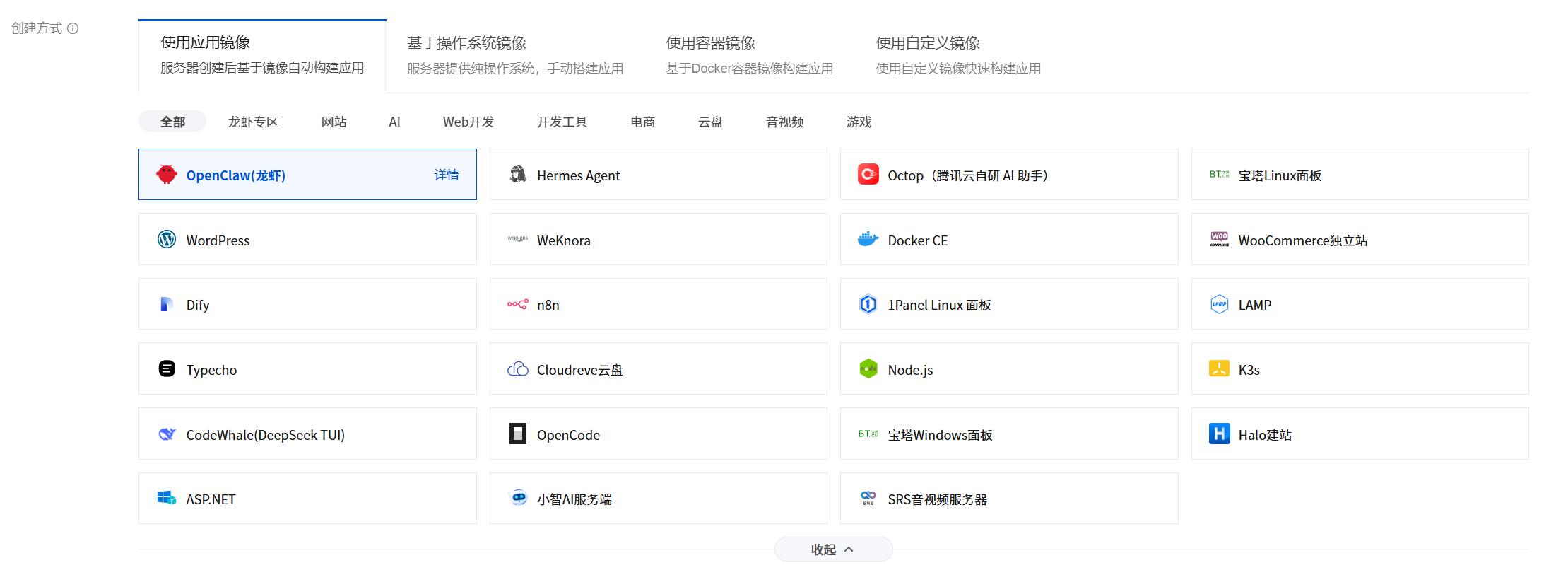The image size is (1568, 570).
Task: Choose the K3s image label
Action: coord(1249,370)
